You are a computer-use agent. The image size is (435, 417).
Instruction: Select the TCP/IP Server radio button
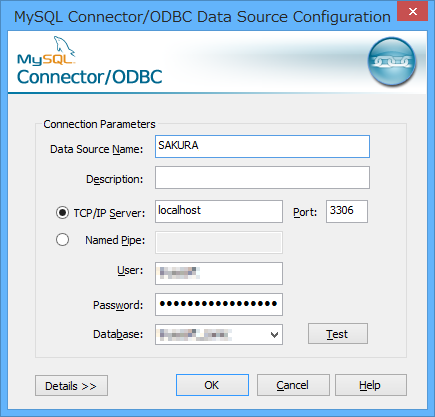(62, 212)
